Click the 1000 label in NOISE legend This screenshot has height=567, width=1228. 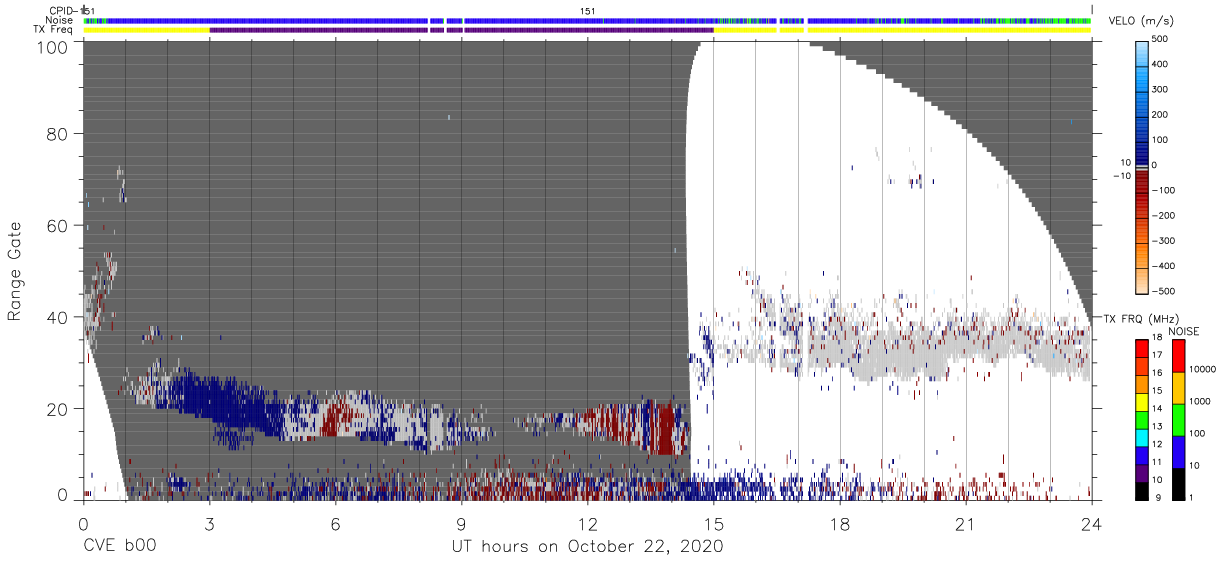pyautogui.click(x=1202, y=401)
